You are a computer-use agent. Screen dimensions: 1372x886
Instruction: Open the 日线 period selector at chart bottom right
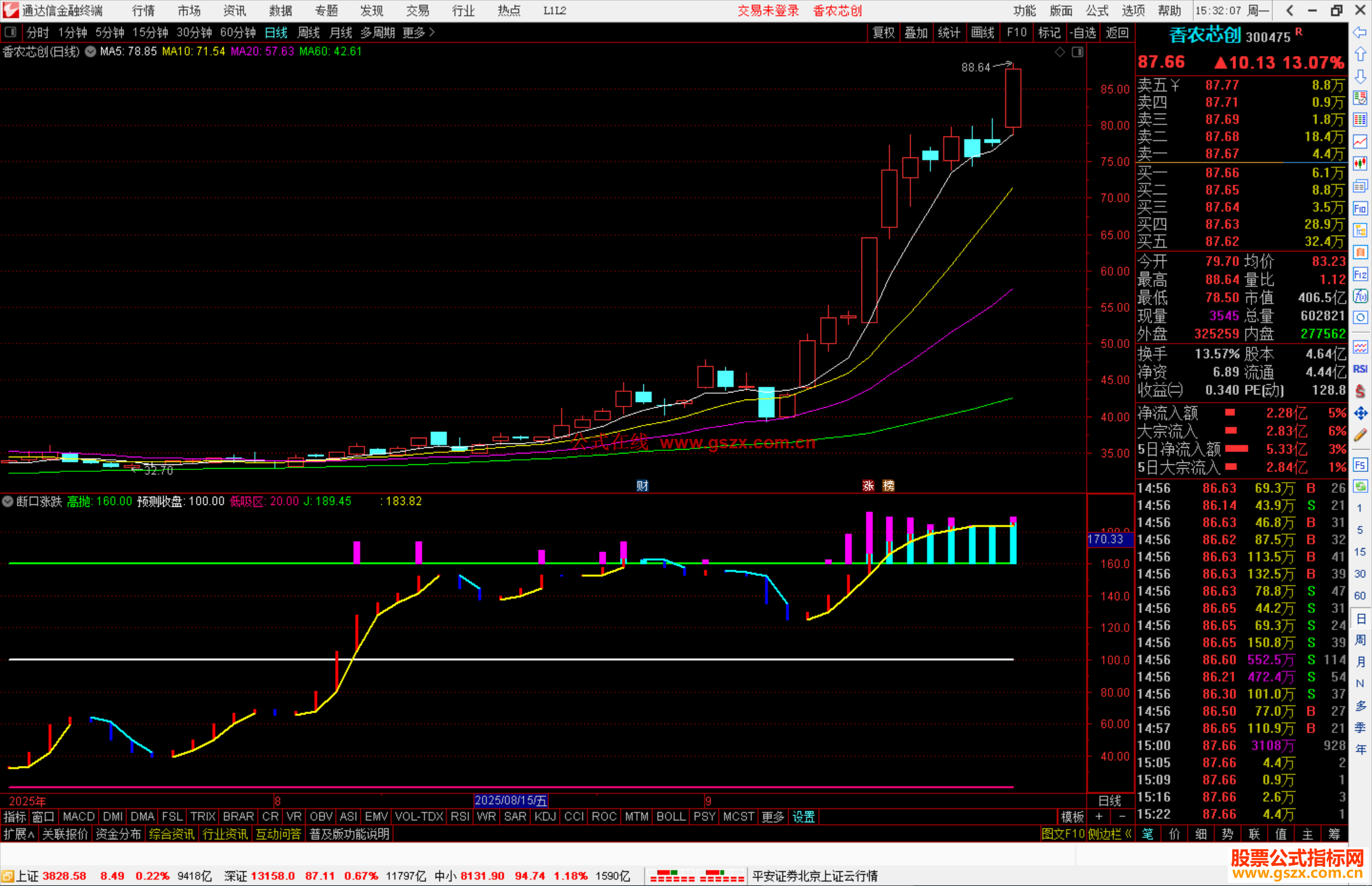click(x=1110, y=800)
